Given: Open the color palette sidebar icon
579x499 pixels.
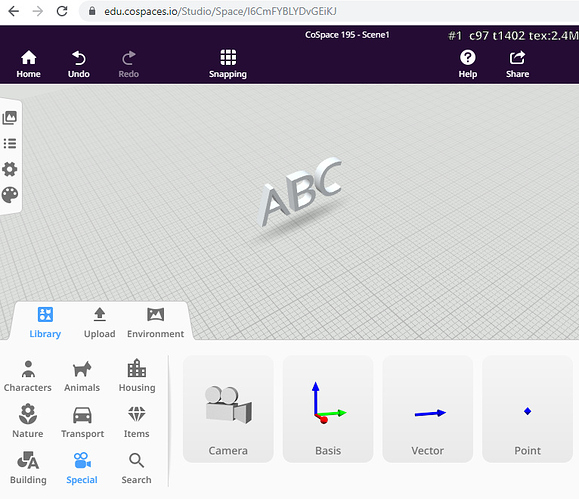Looking at the screenshot, I should pos(10,195).
